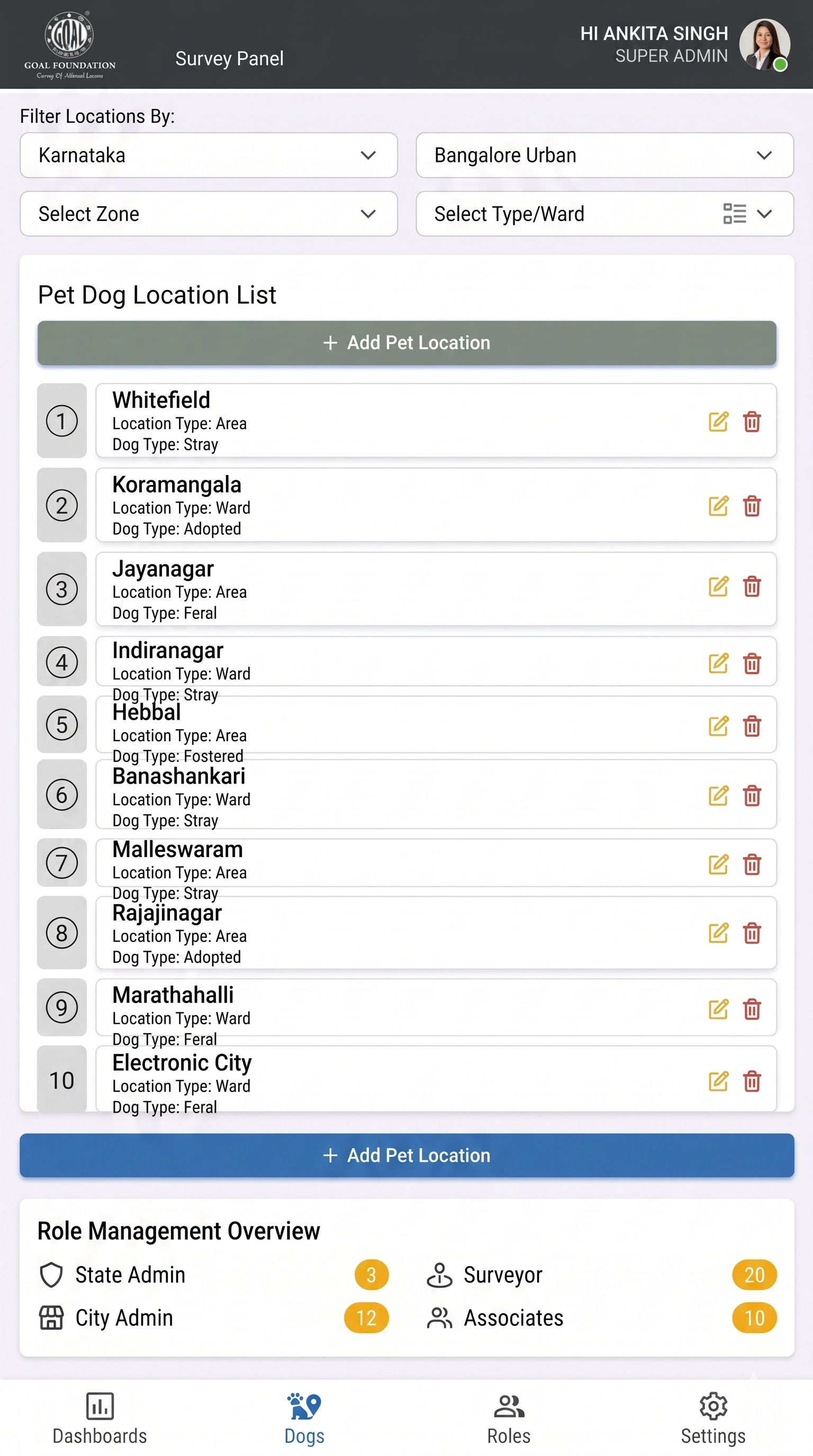The width and height of the screenshot is (813, 1456).
Task: Edit the Jayanagar location entry
Action: pos(718,586)
